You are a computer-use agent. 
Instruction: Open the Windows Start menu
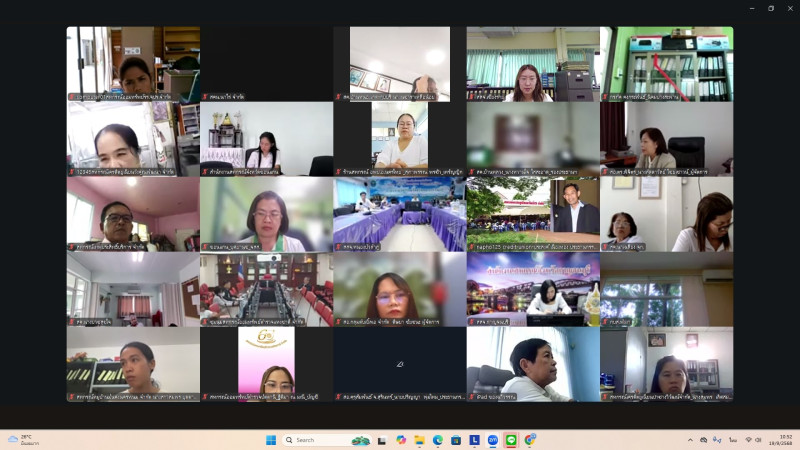click(x=270, y=440)
